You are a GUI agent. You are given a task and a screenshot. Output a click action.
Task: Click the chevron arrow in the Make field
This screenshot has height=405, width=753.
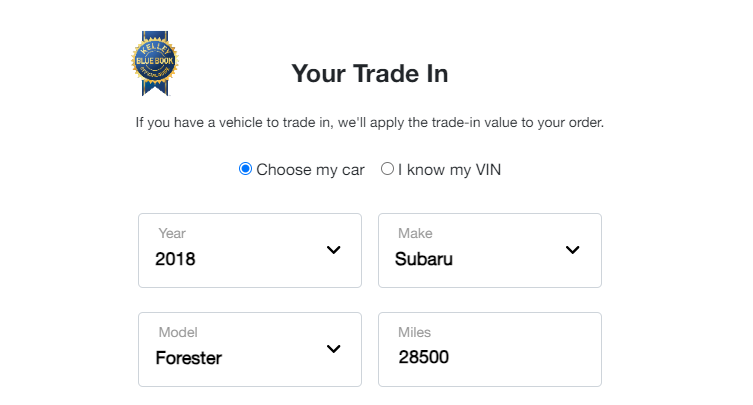[x=572, y=250]
